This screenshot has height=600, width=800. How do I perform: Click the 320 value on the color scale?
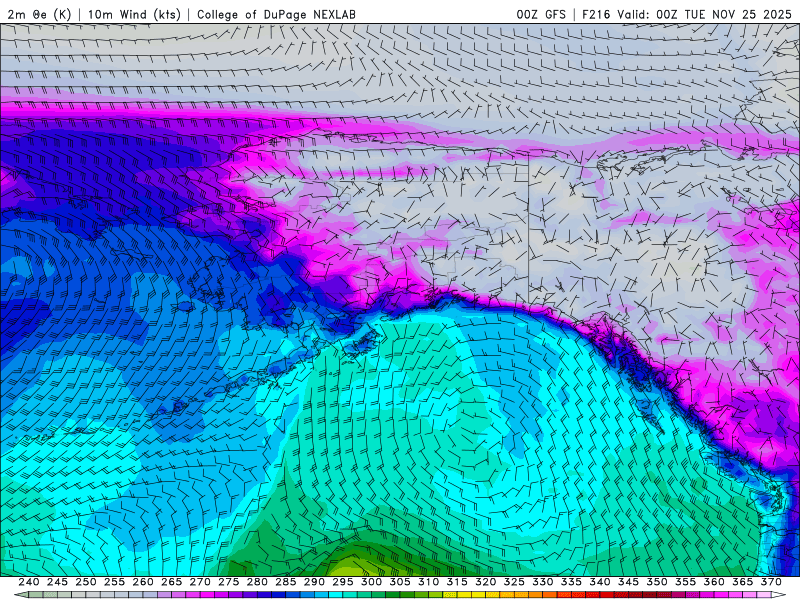point(486,582)
